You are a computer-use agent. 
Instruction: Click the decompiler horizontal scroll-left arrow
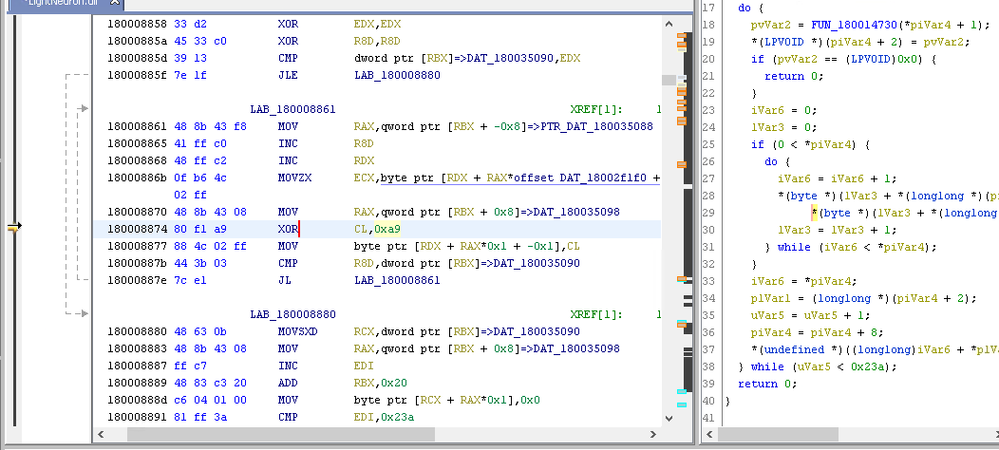(708, 434)
